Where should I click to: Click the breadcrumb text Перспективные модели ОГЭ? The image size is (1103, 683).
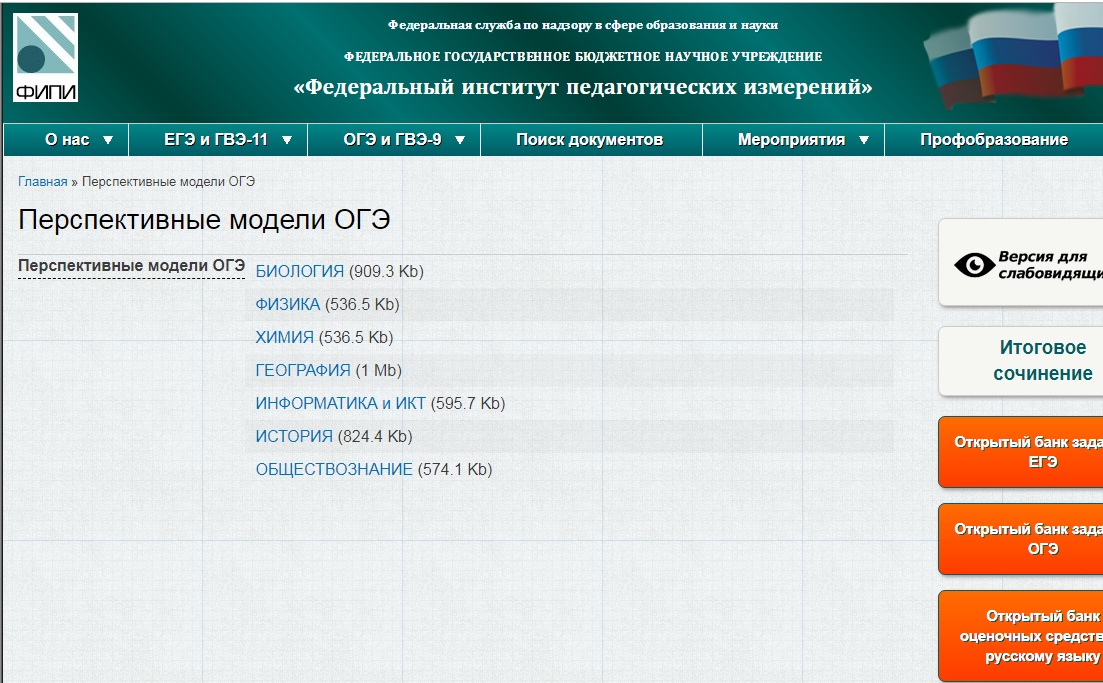click(168, 181)
